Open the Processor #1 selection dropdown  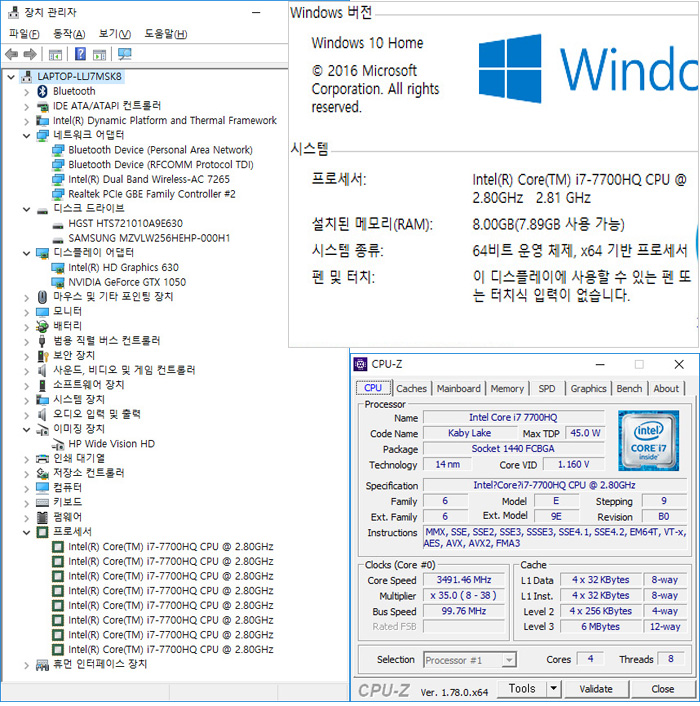point(509,660)
